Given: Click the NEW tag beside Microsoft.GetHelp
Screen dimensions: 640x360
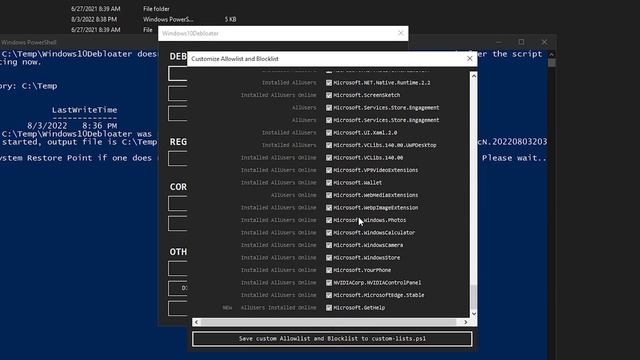Looking at the screenshot, I should pos(227,308).
